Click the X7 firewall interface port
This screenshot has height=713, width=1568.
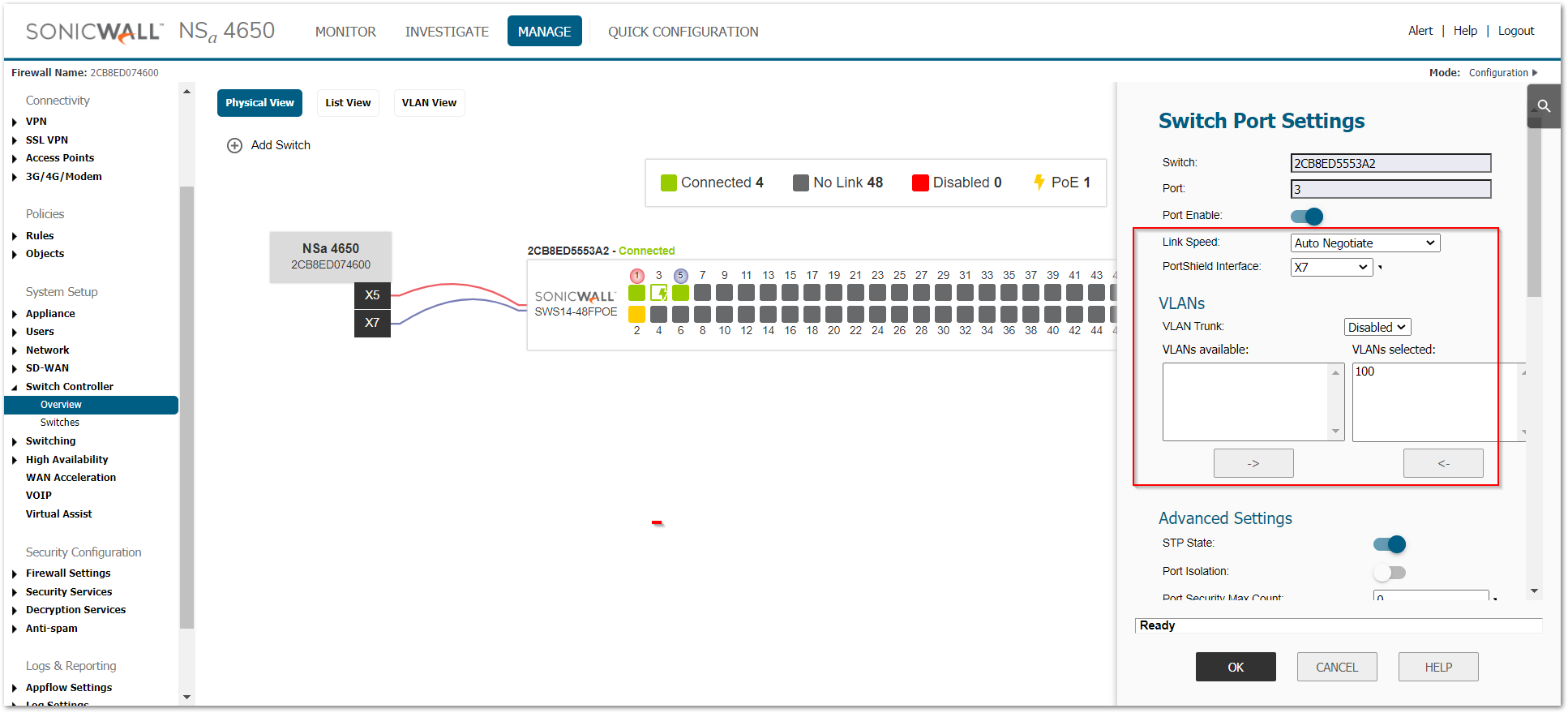point(372,323)
